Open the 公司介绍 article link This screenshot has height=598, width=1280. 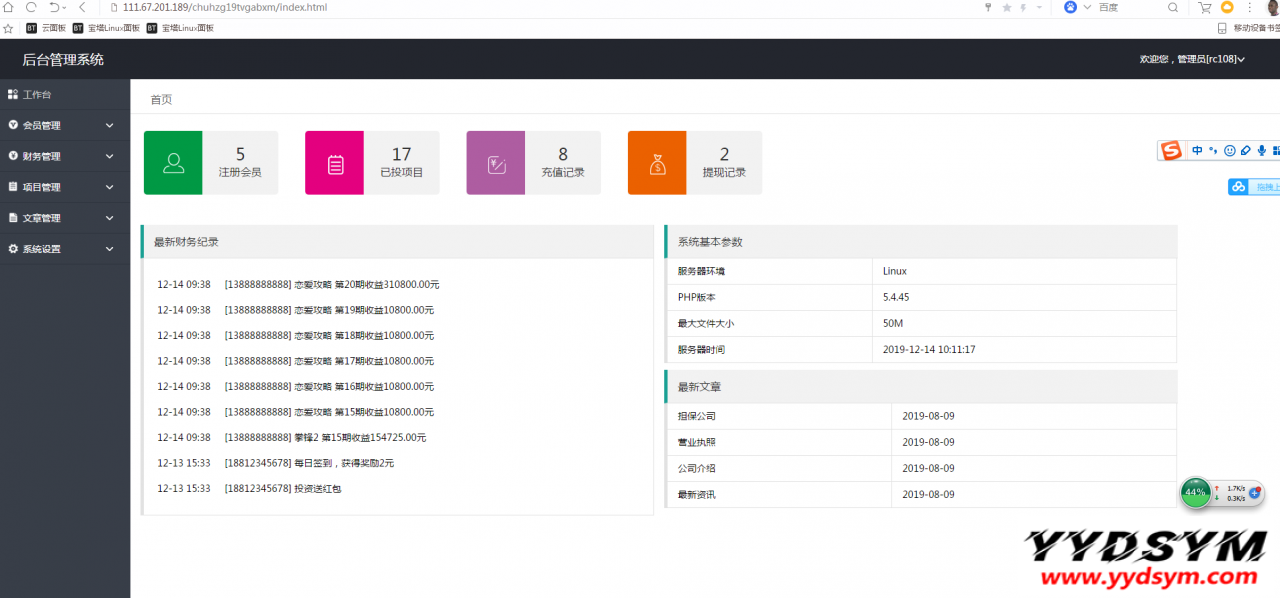tap(697, 468)
